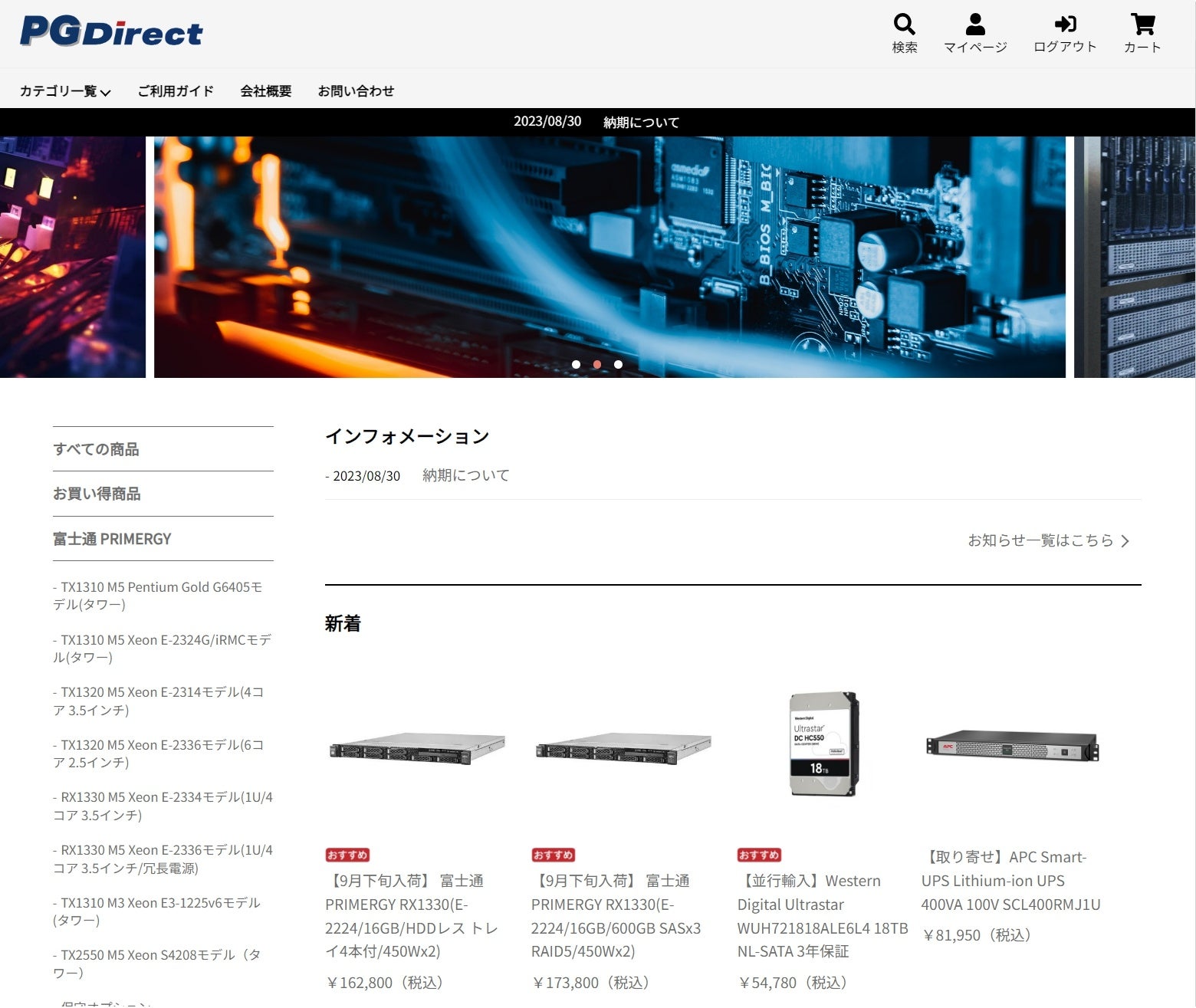This screenshot has width=1196, height=1008.
Task: Click the ￥81,950 price
Action: [977, 935]
